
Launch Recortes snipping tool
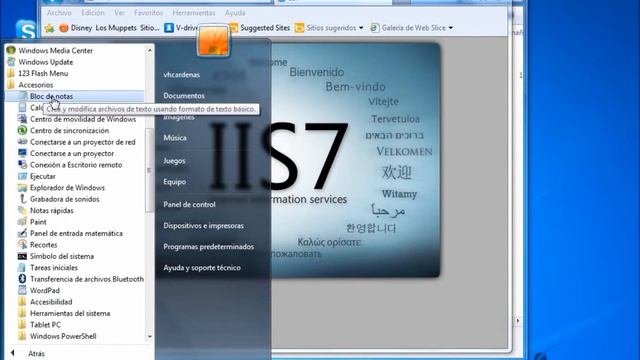(43, 245)
